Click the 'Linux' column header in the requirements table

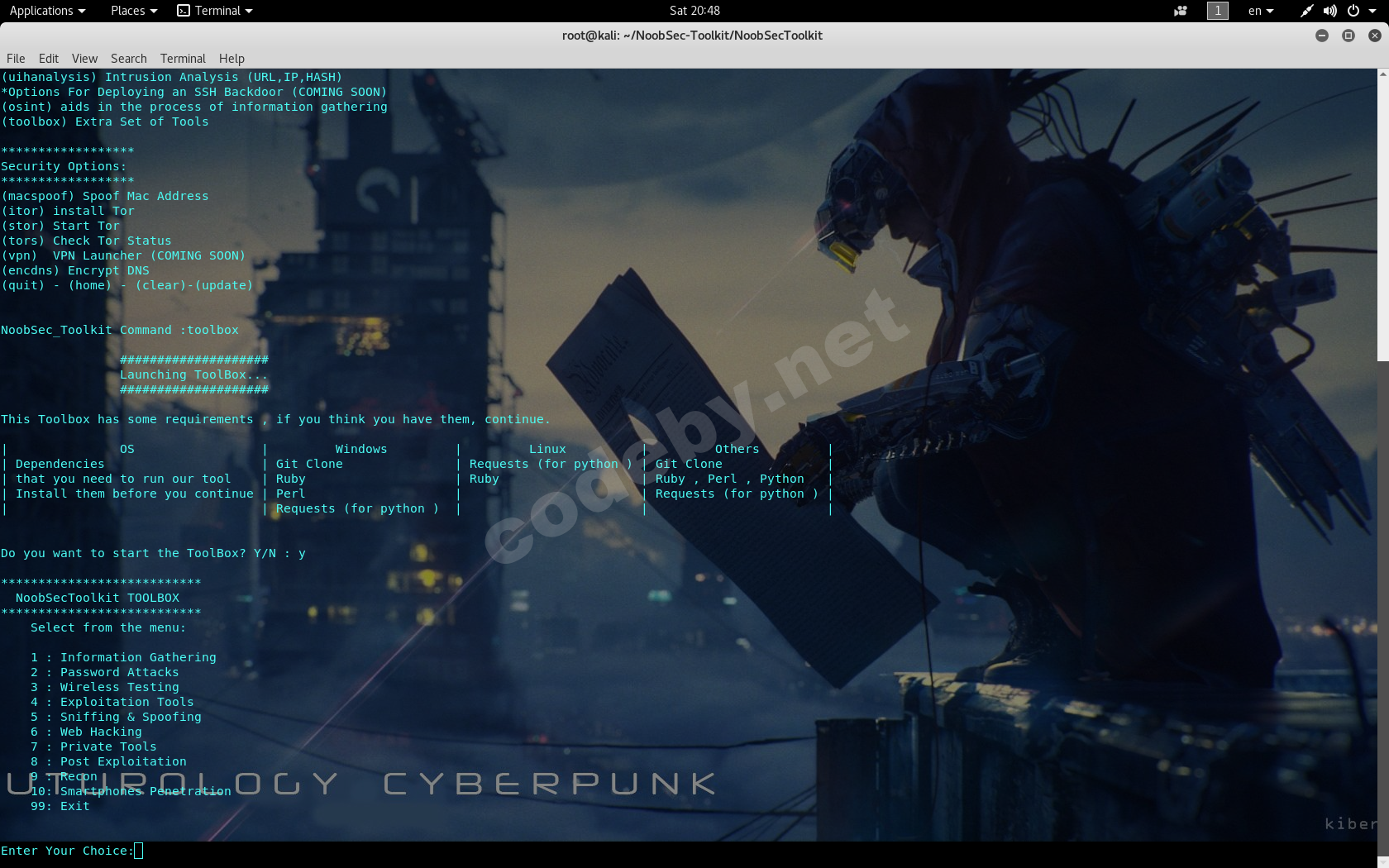pyautogui.click(x=547, y=449)
